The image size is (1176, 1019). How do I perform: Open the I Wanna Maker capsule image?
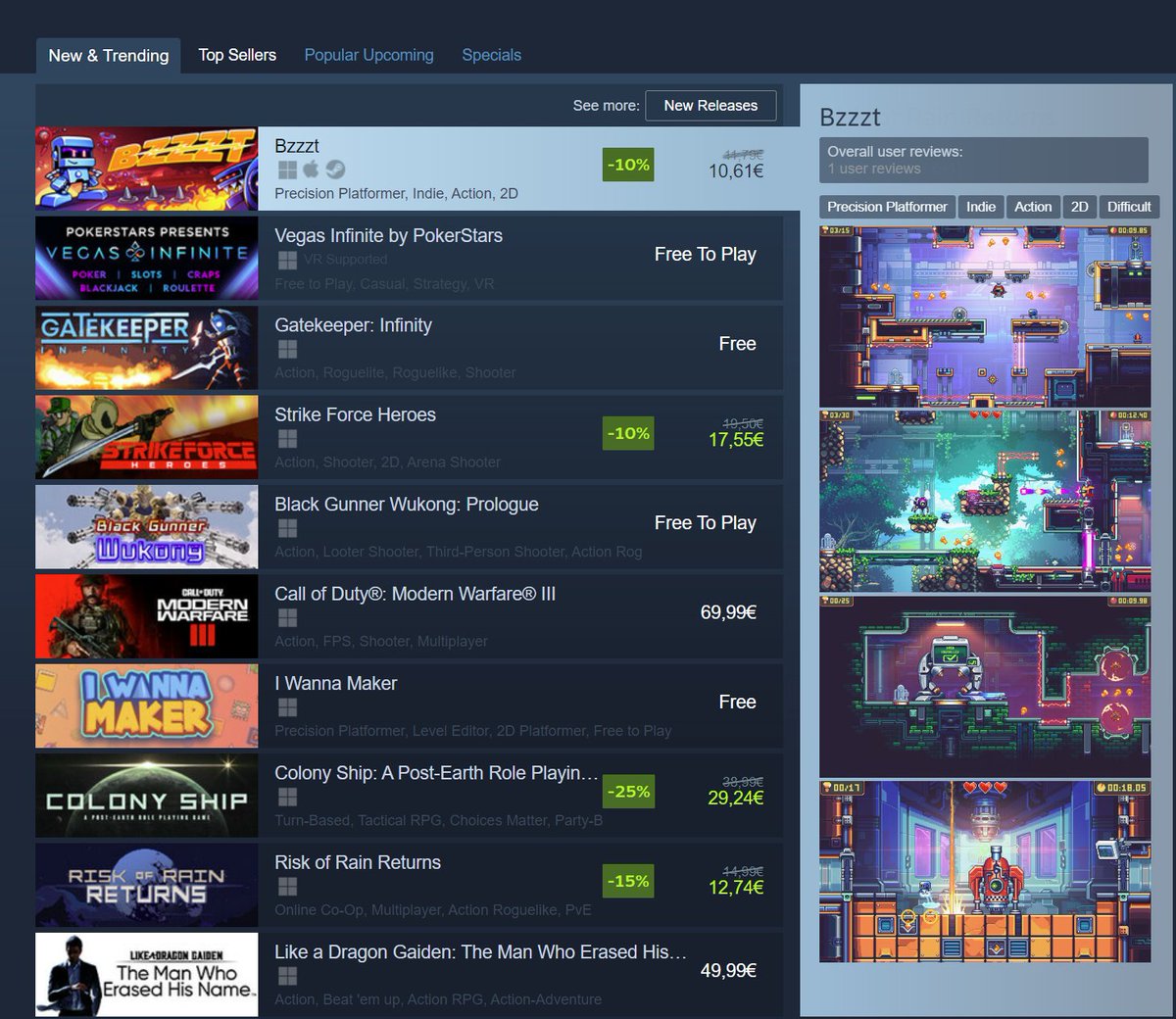click(x=147, y=706)
